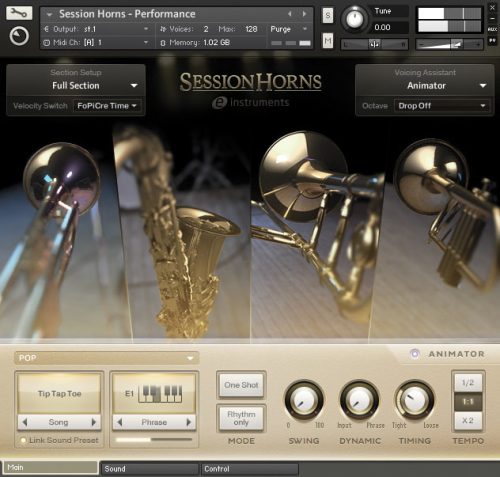Mute the instrument with M button
Screen dimensions: 500x477
(328, 41)
